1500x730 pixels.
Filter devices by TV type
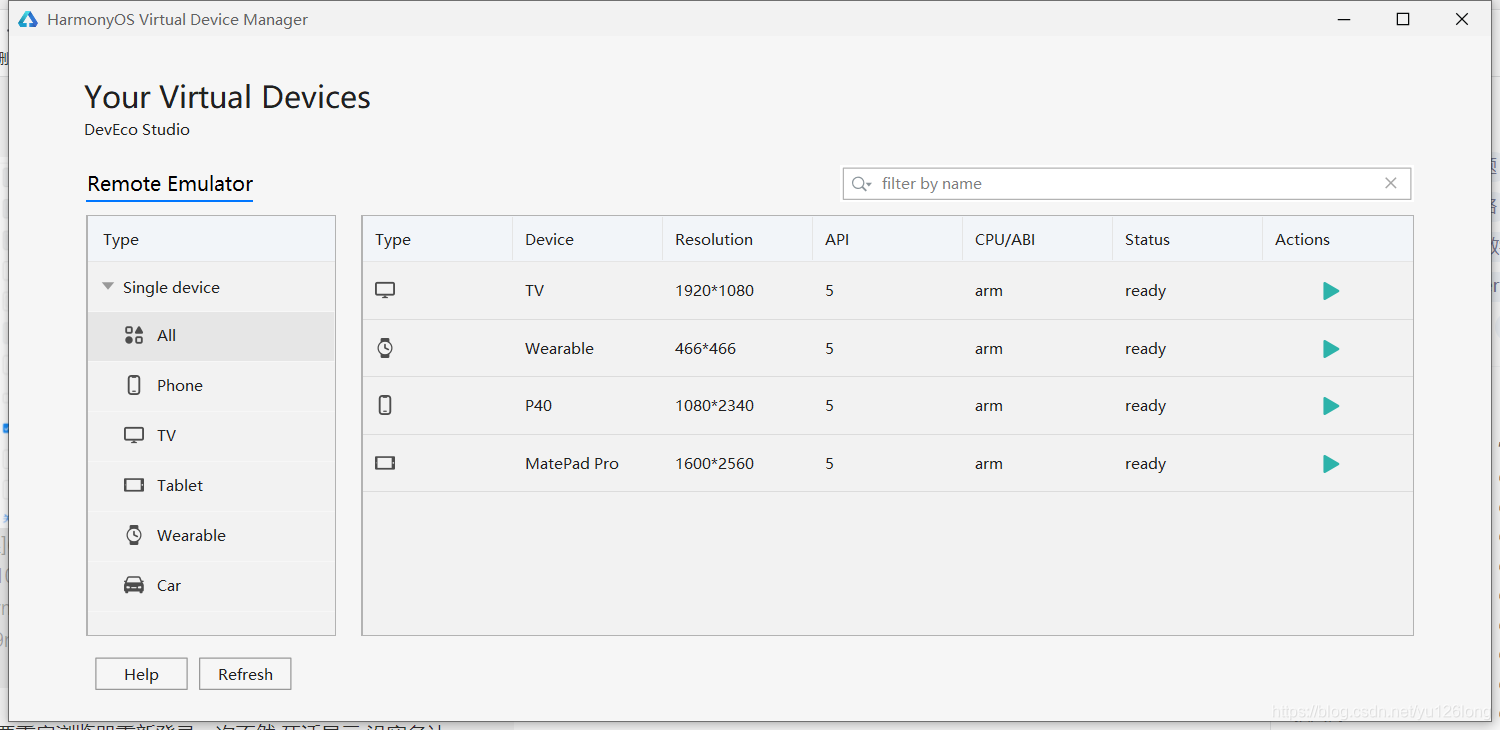(211, 436)
